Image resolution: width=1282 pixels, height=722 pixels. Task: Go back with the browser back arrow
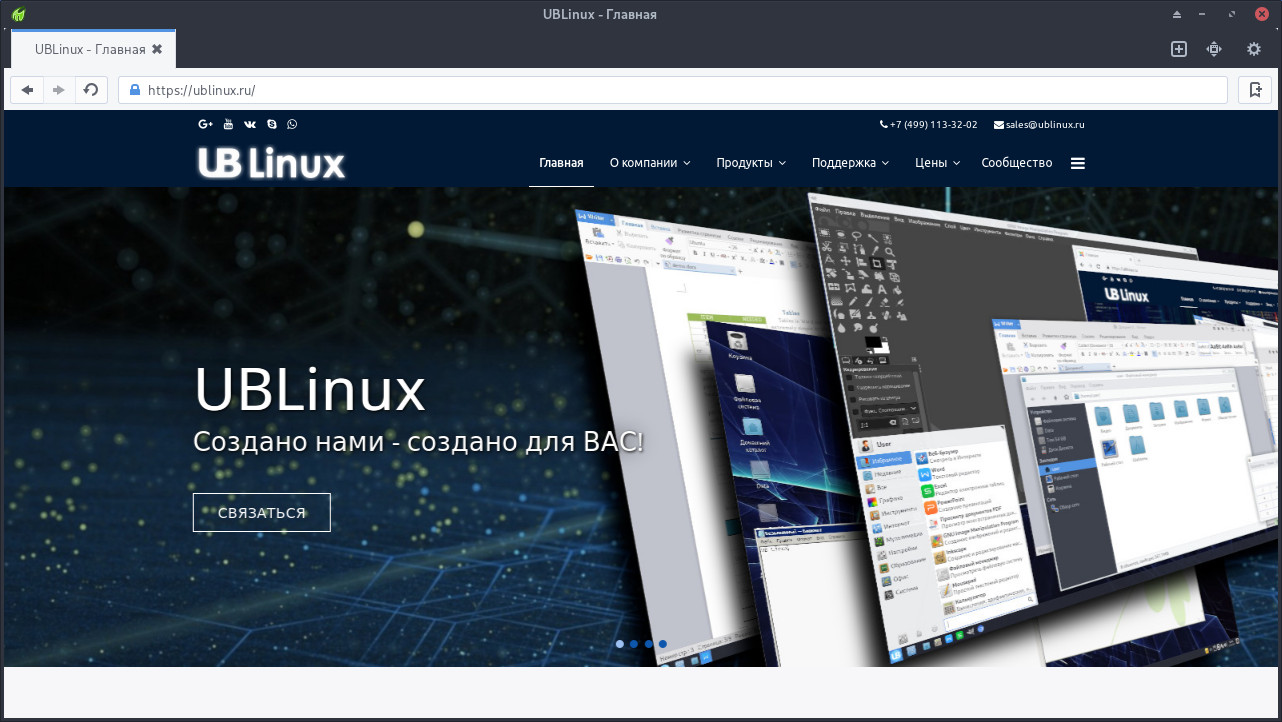coord(27,90)
